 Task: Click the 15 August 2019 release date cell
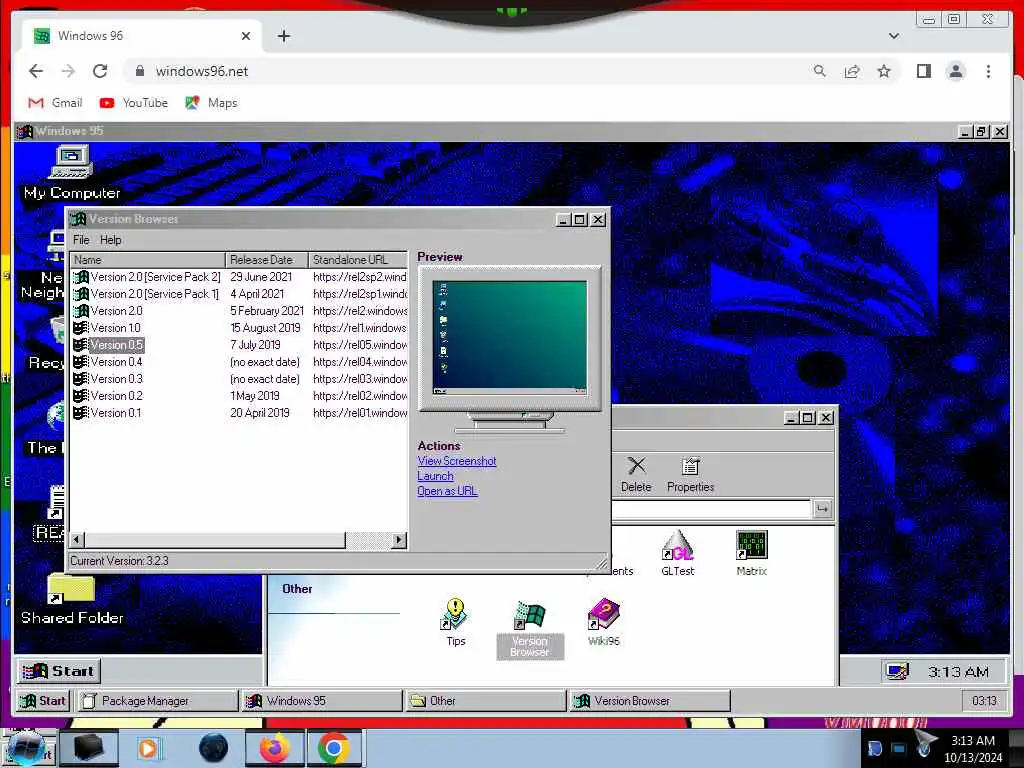(265, 328)
